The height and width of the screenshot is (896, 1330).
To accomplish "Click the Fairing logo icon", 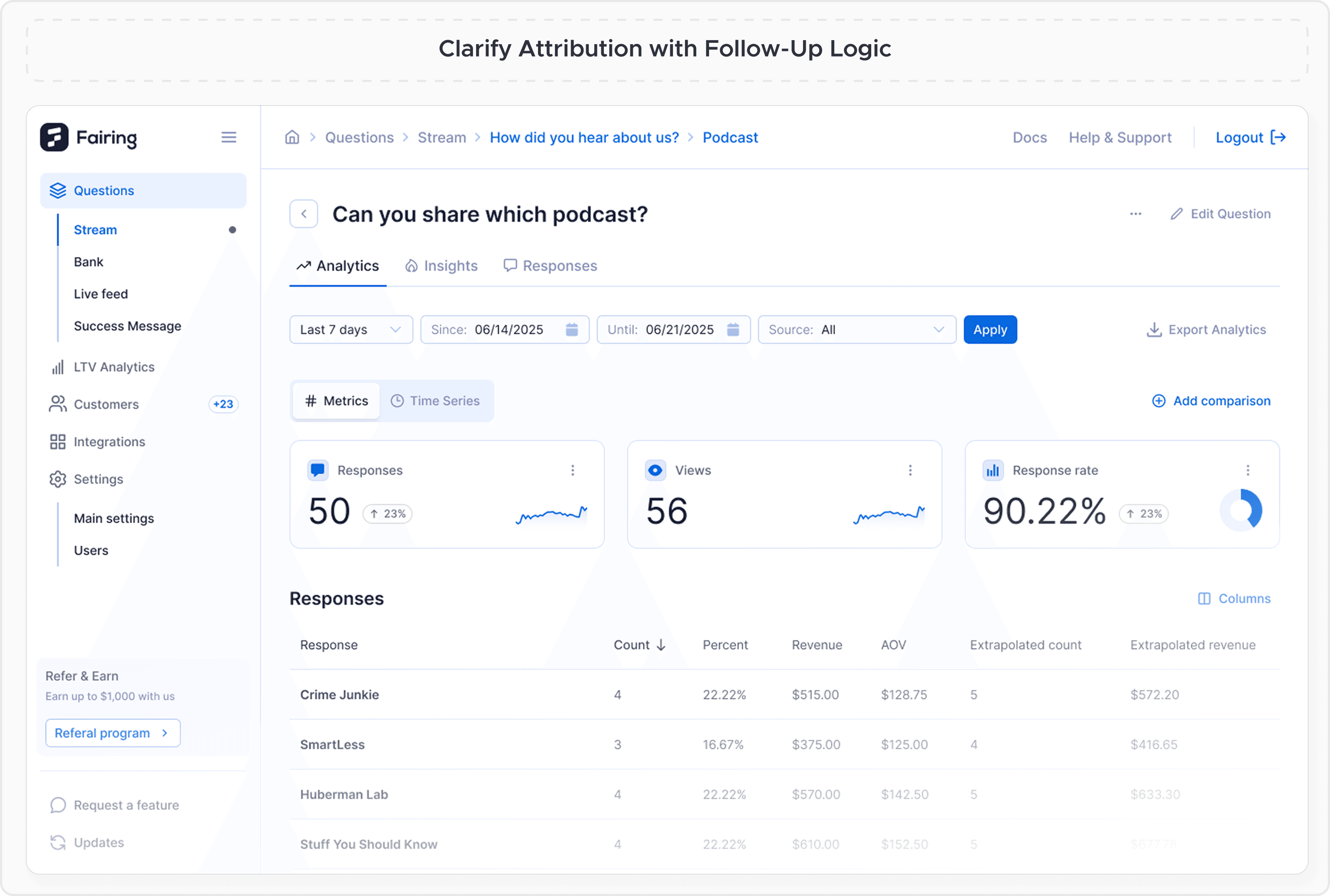I will 54,137.
